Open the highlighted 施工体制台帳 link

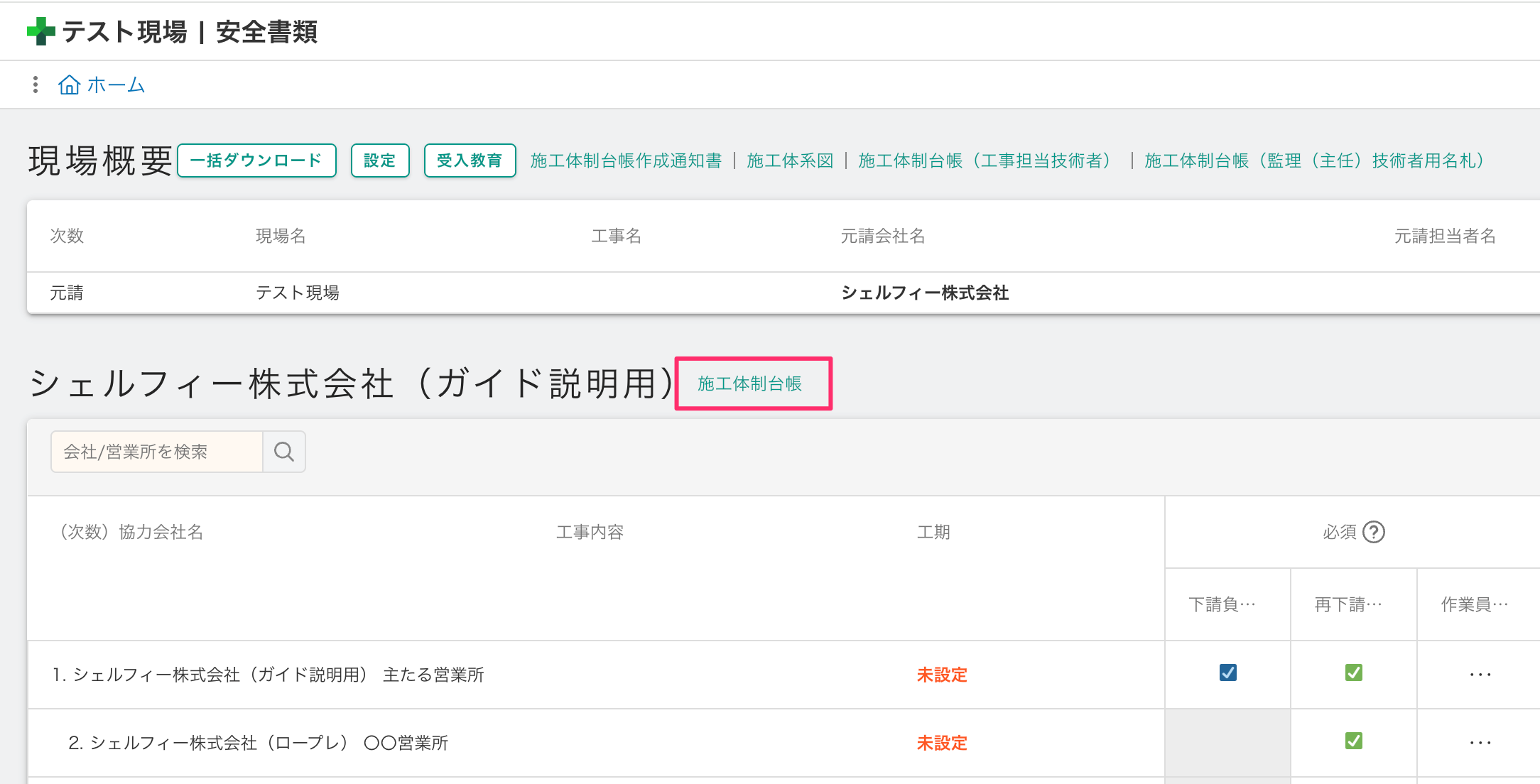[x=749, y=383]
